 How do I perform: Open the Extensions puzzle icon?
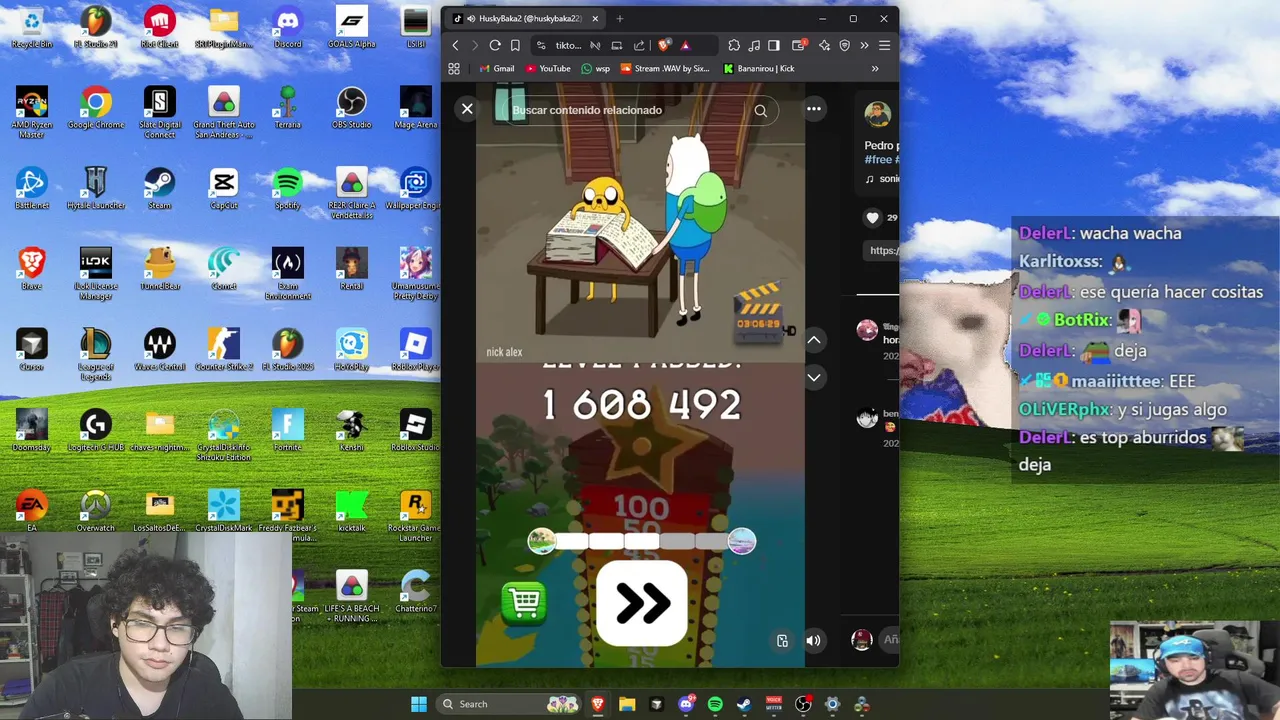(734, 45)
